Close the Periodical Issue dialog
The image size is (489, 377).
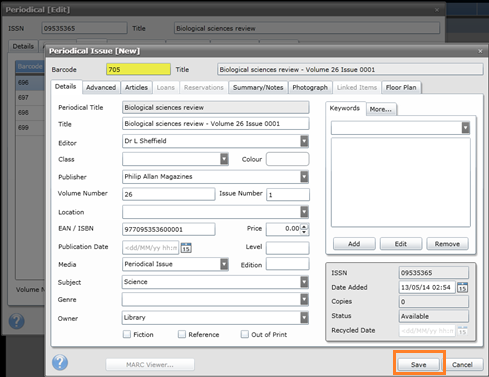point(480,51)
